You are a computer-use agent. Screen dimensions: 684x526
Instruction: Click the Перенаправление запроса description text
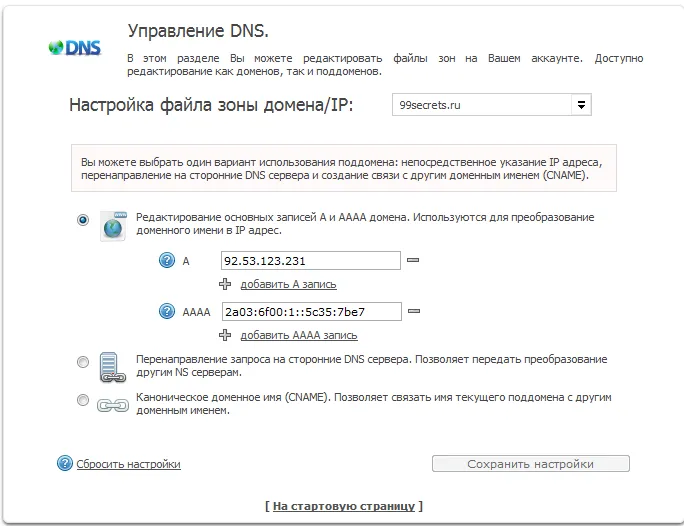[x=372, y=365]
